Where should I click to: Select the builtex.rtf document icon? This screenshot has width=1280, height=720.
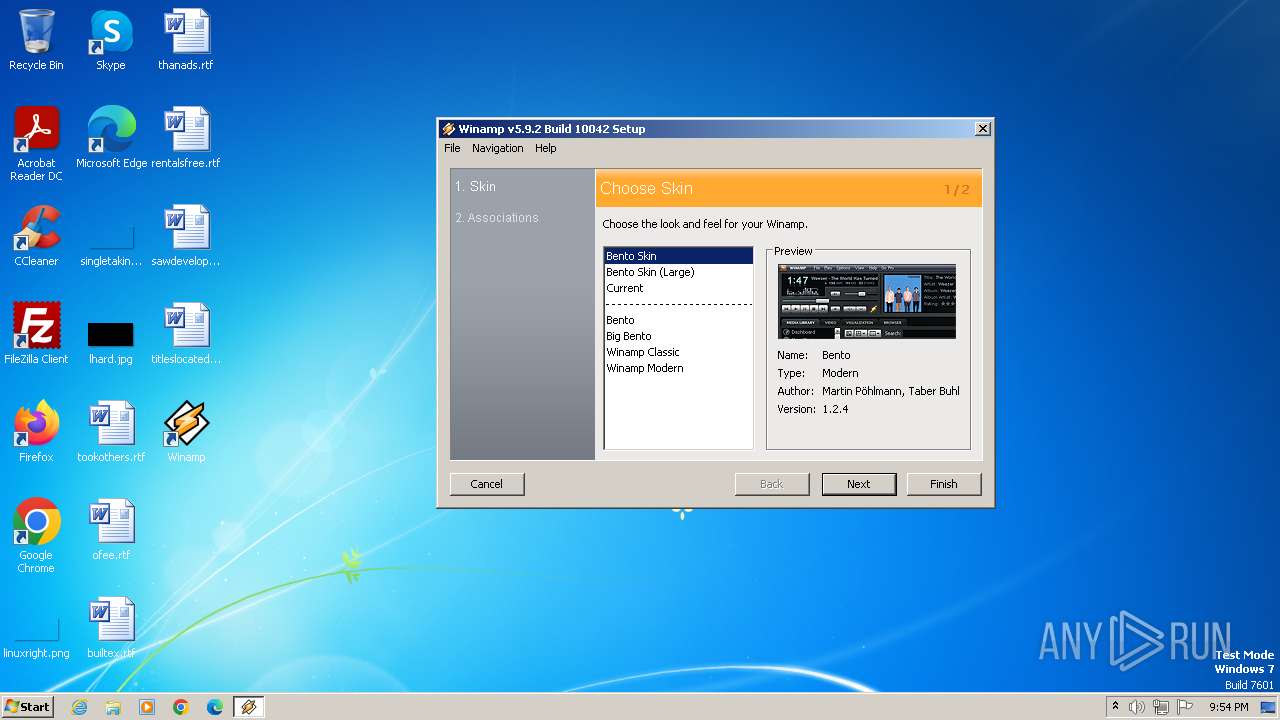110,628
